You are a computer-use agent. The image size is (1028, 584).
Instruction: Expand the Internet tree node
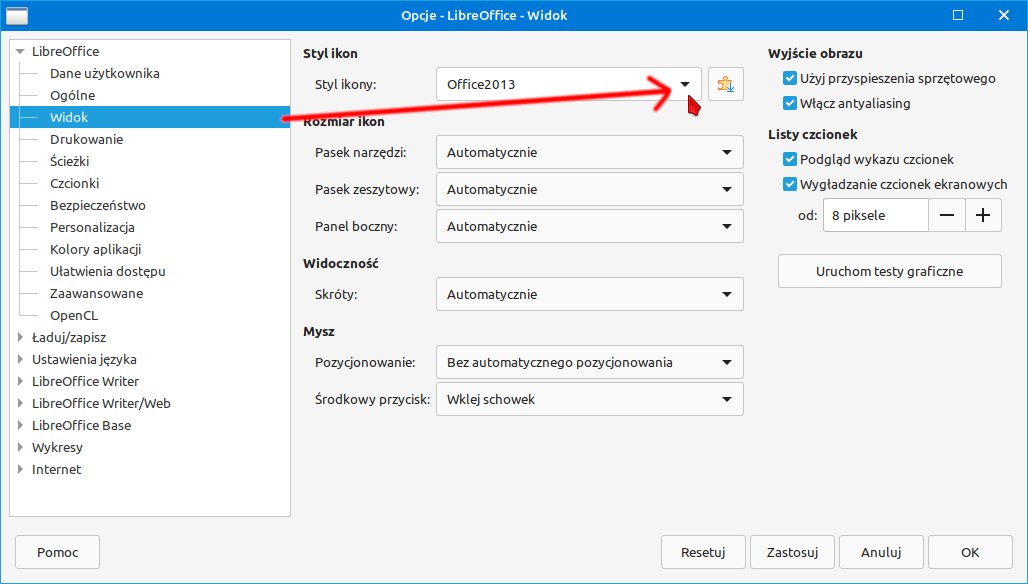[x=20, y=469]
